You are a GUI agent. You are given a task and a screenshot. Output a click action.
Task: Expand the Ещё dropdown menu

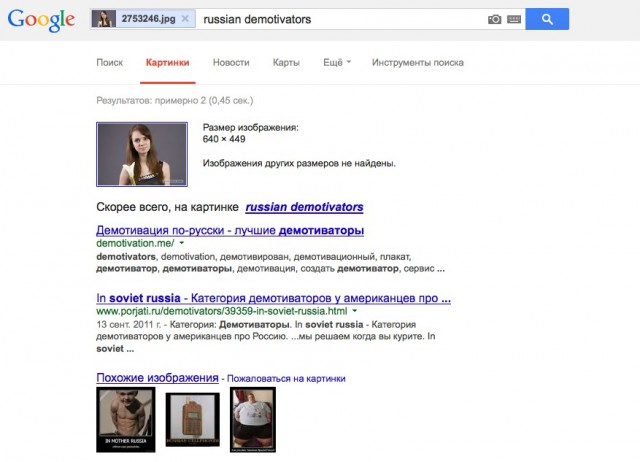click(x=337, y=62)
